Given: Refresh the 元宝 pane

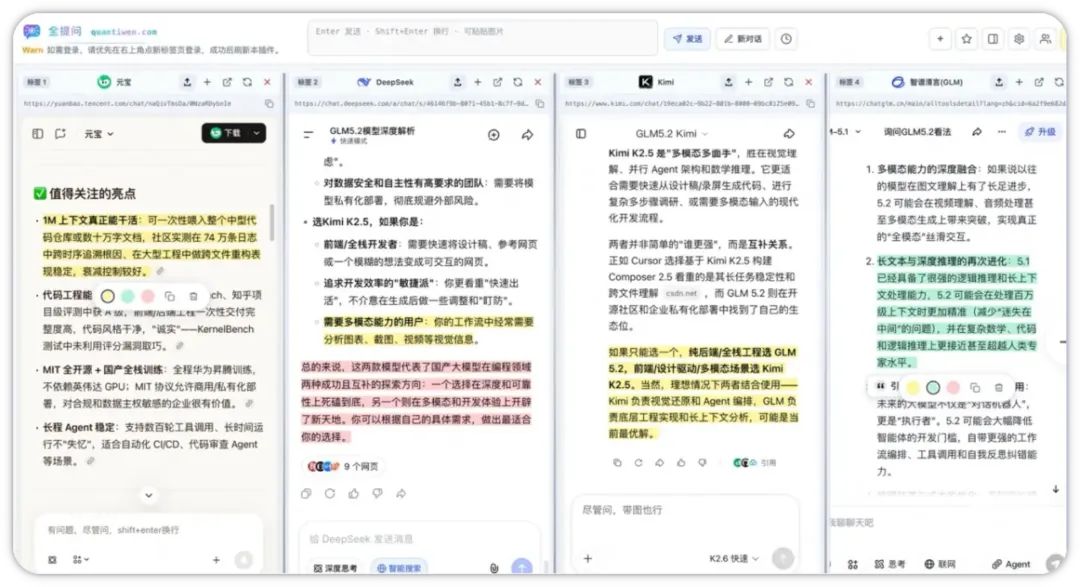Looking at the screenshot, I should click(247, 82).
